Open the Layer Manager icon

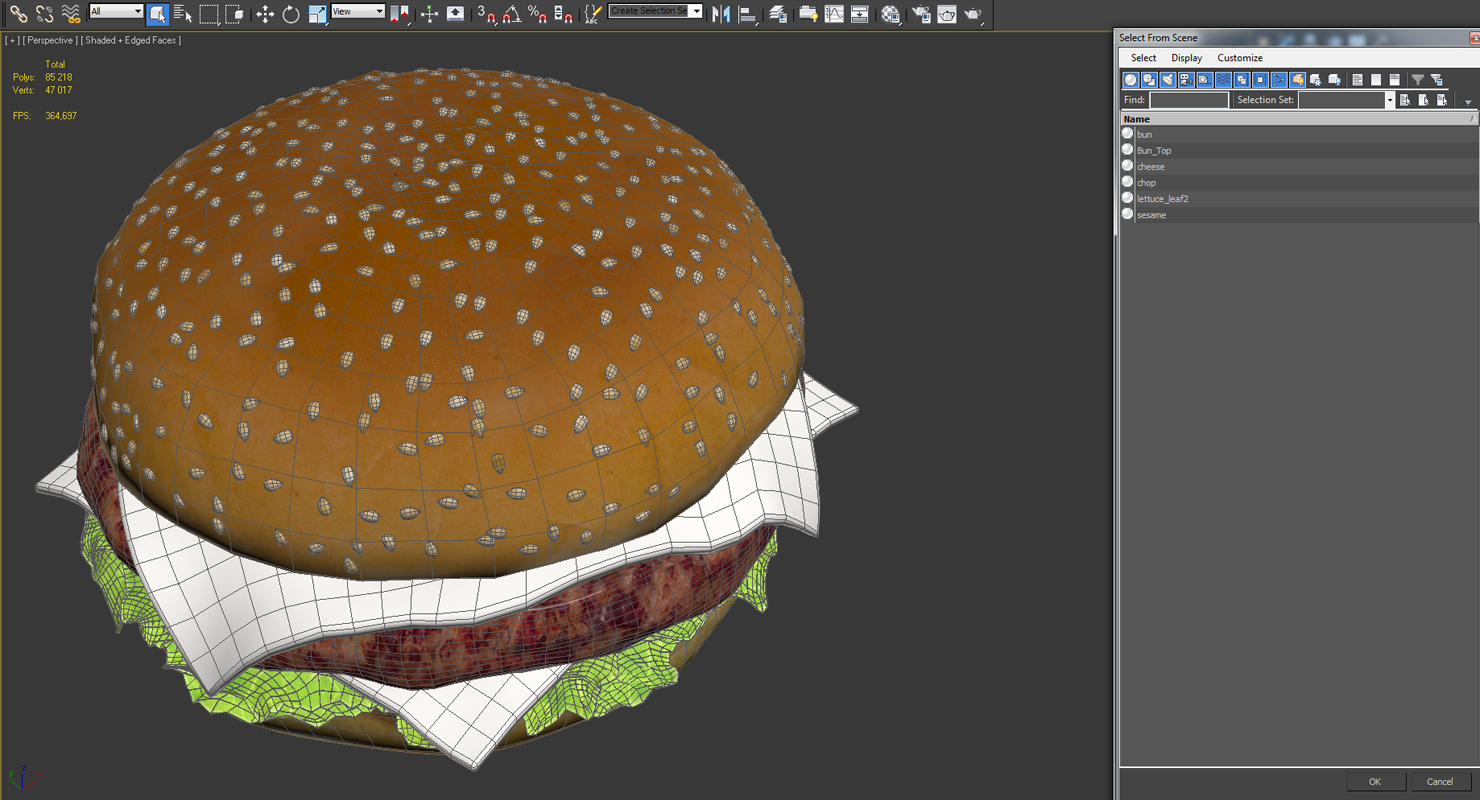pyautogui.click(x=778, y=14)
